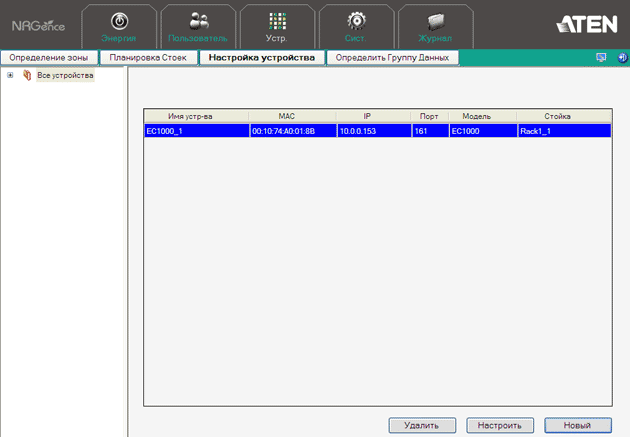Viewport: 630px width, 437px height.
Task: Switch to Определение зоны tab
Action: tap(49, 58)
